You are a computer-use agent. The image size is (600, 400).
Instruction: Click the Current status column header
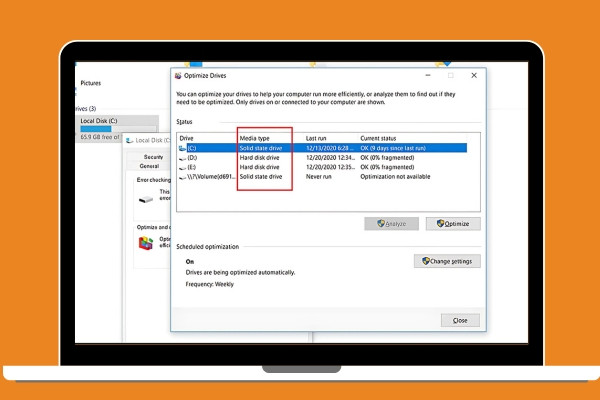tap(378, 138)
